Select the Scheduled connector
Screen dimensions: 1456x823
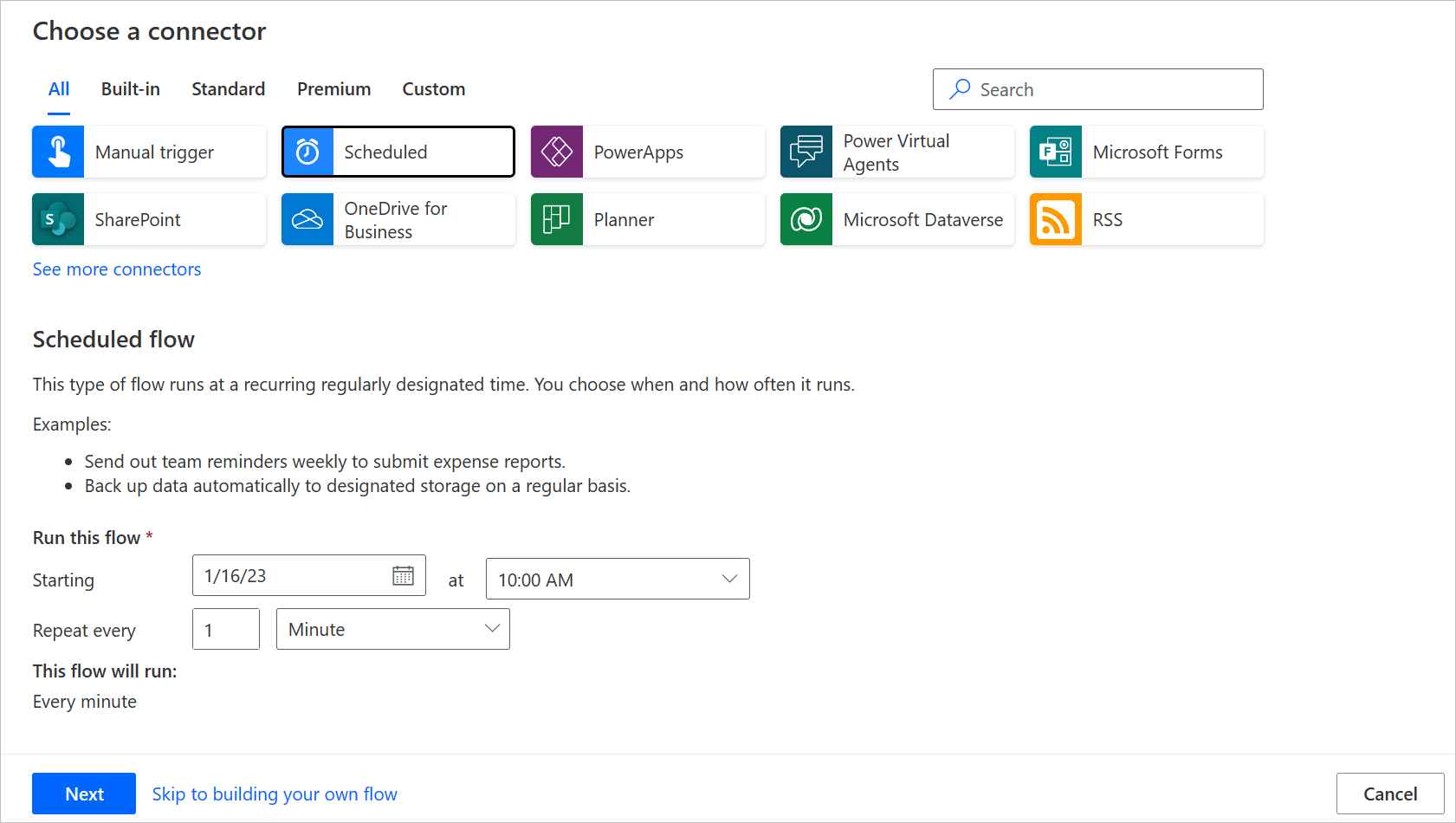398,152
